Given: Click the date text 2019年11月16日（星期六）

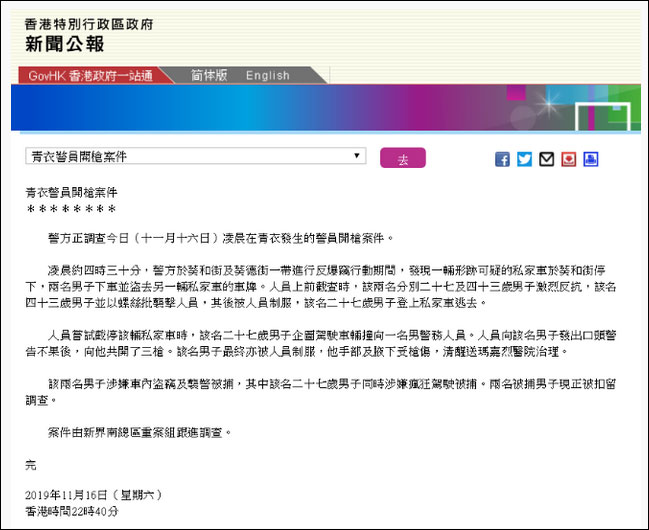Looking at the screenshot, I should (94, 495).
